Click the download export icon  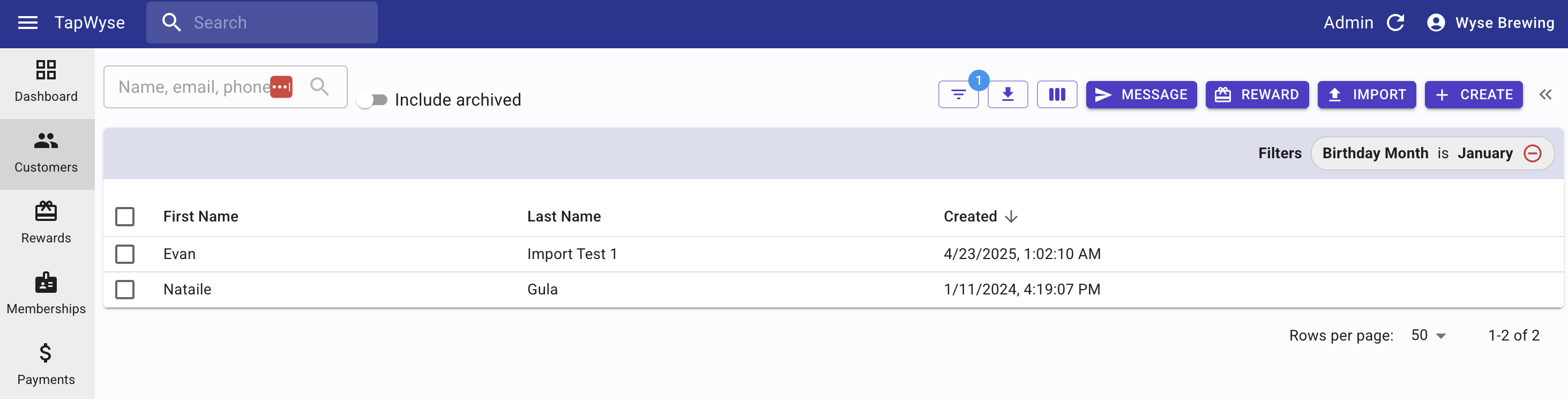click(x=1007, y=95)
